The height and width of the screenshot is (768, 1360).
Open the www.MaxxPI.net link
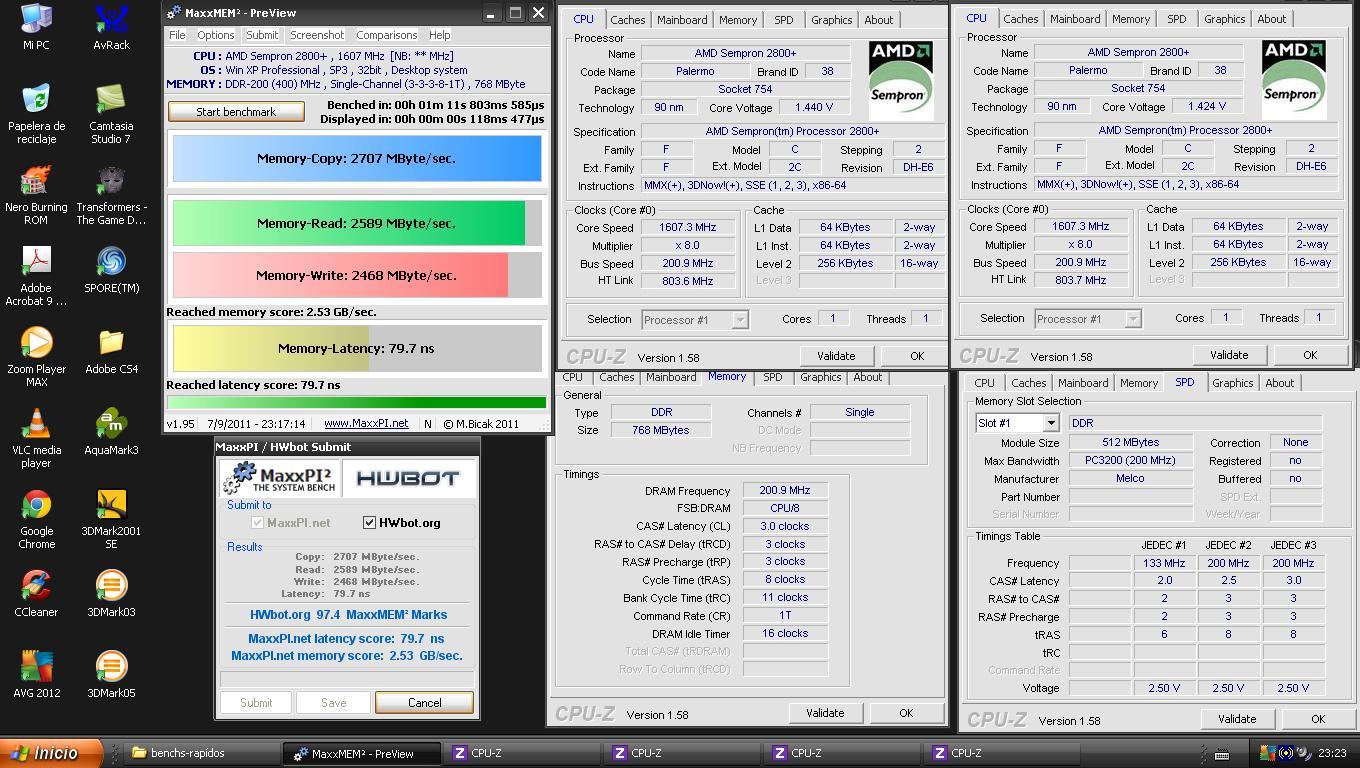tap(366, 424)
